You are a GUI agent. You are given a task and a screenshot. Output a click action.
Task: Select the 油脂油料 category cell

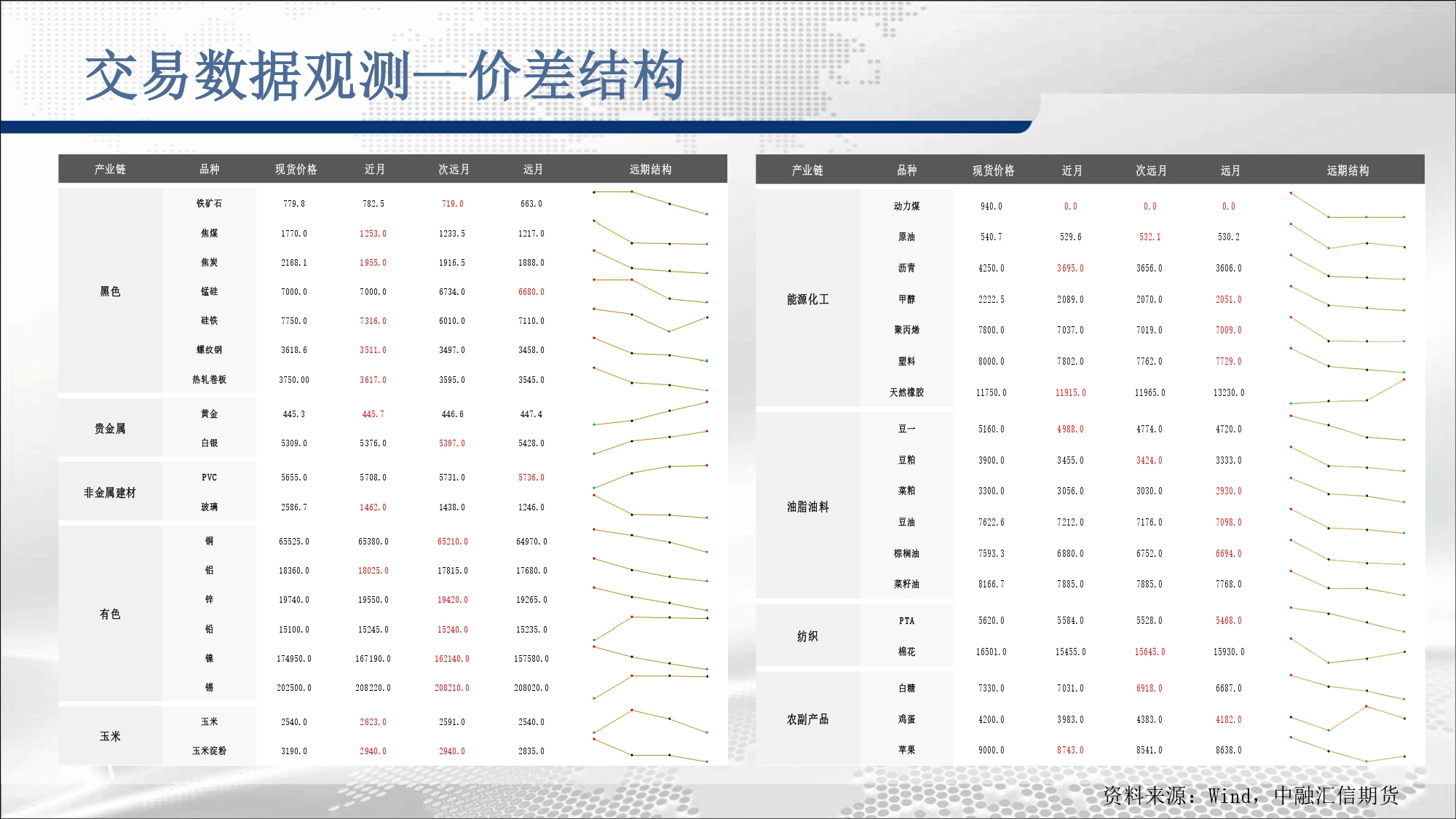pyautogui.click(x=807, y=507)
